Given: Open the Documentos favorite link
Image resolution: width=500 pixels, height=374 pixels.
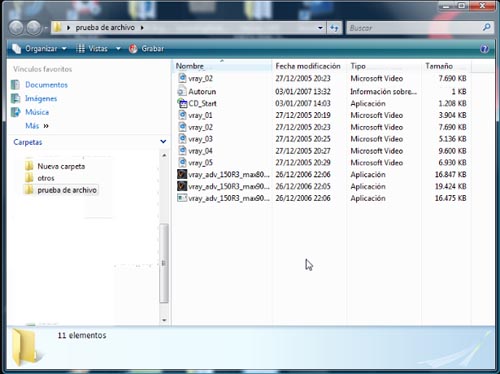Looking at the screenshot, I should point(46,85).
